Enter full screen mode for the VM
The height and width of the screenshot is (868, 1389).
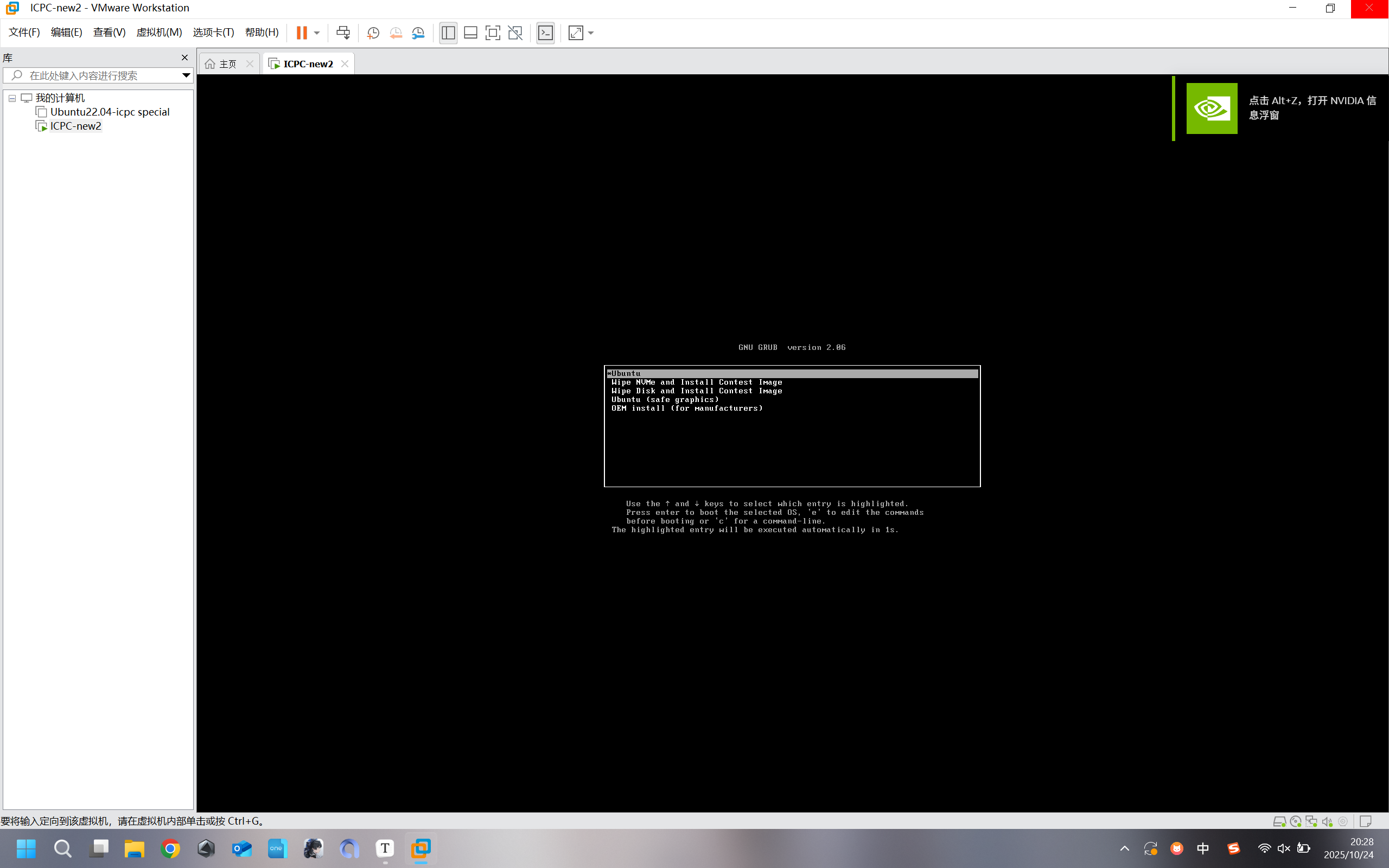click(x=493, y=33)
